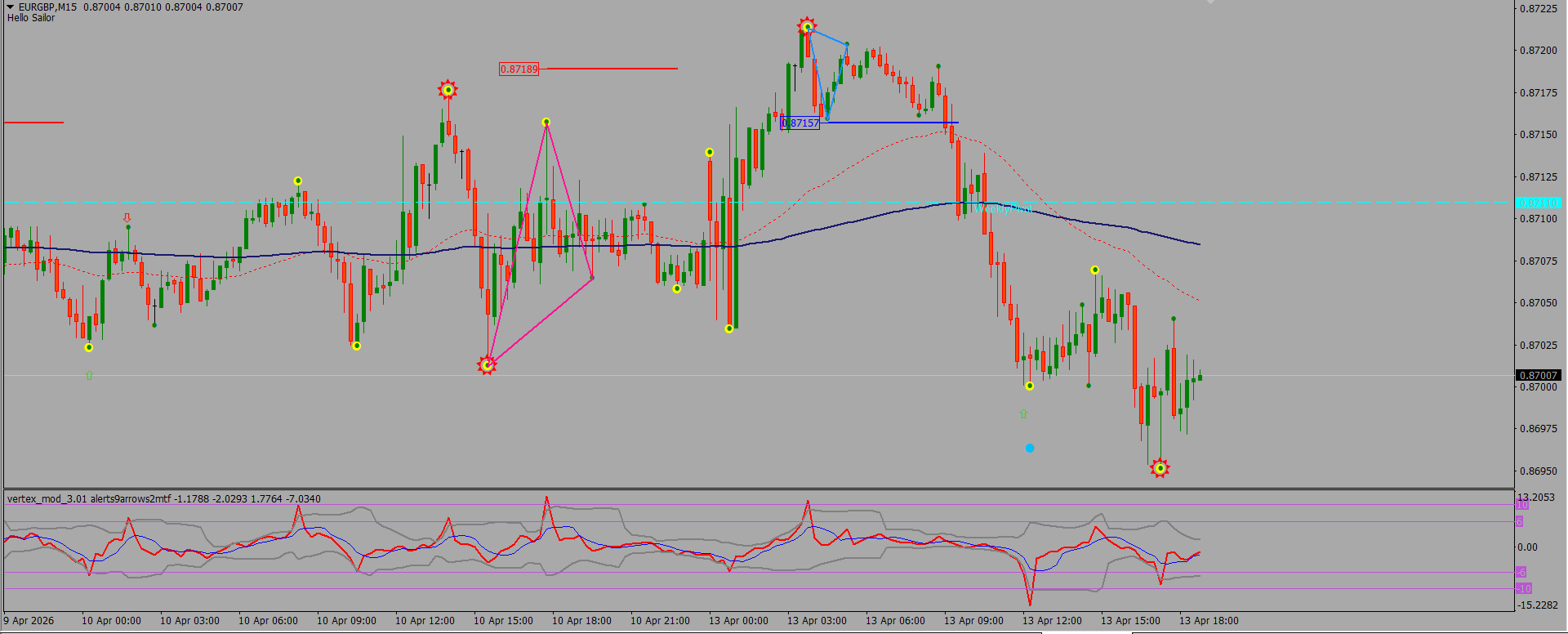
Task: Select the 10 Apr 12:00 time axis label
Action: pos(425,621)
